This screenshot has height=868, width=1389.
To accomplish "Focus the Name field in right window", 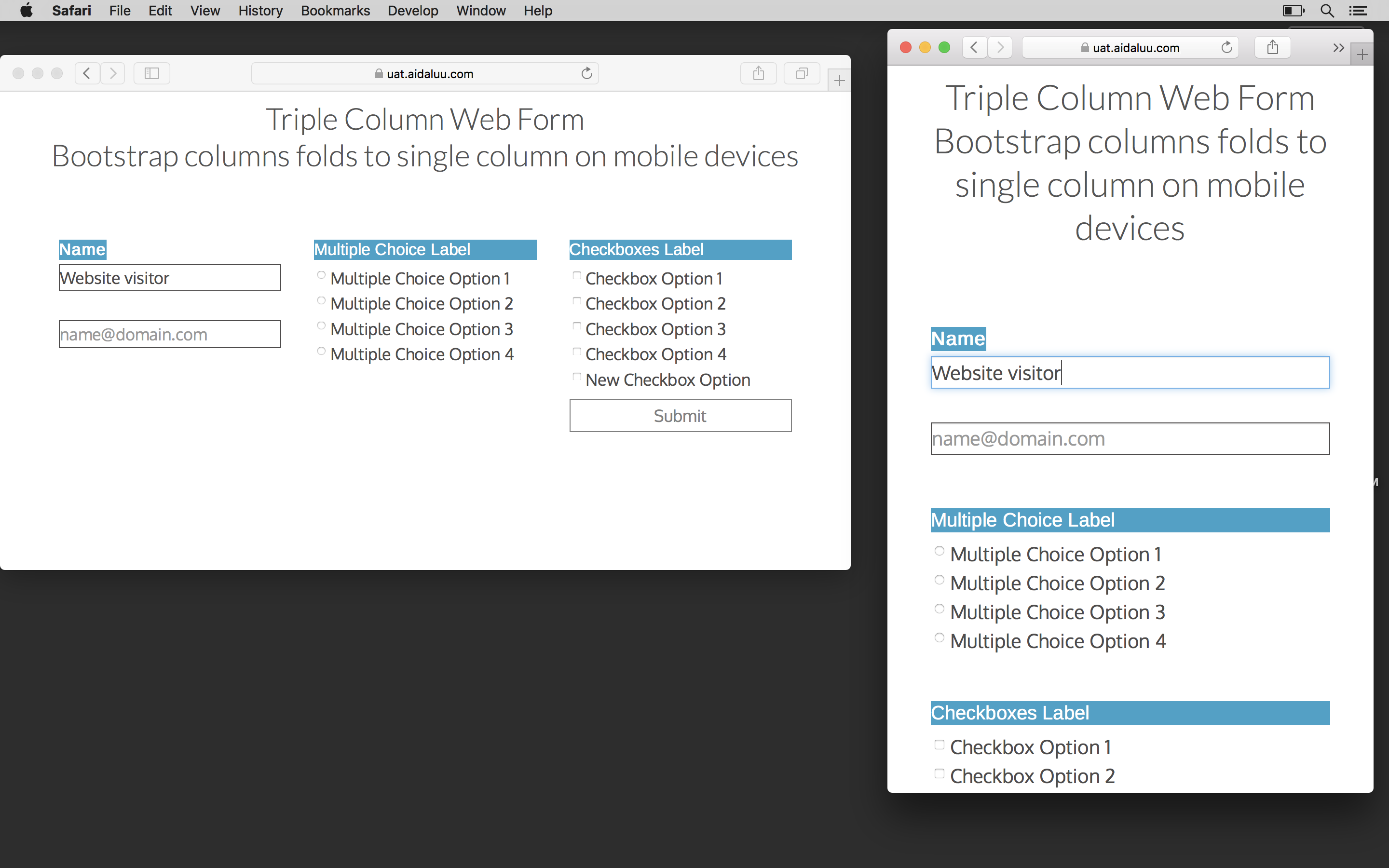I will (x=1130, y=373).
